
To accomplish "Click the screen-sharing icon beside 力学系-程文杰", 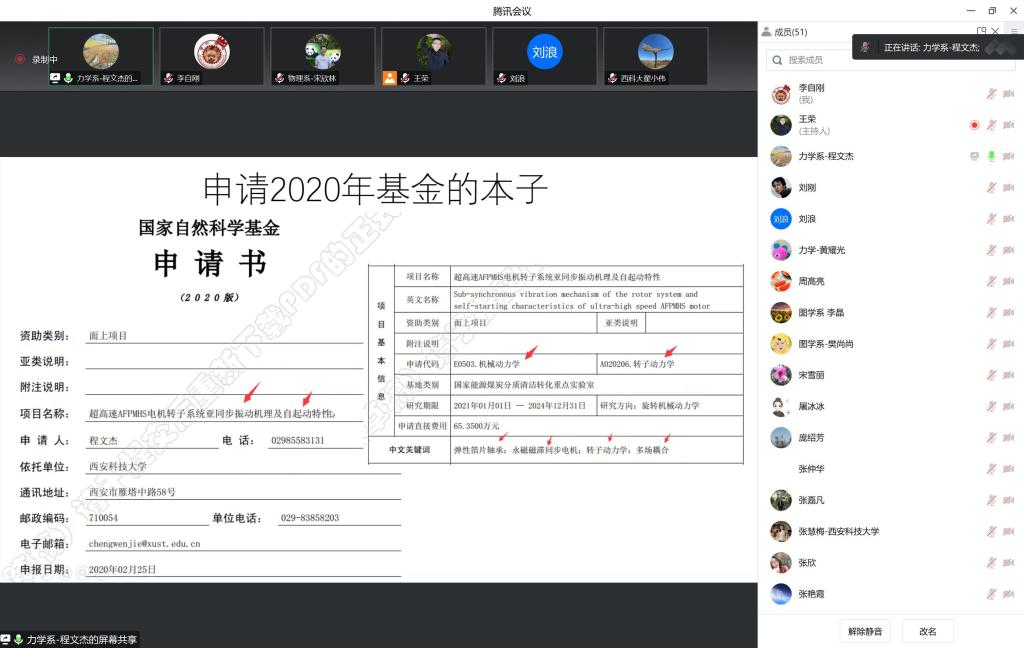I will click(974, 156).
